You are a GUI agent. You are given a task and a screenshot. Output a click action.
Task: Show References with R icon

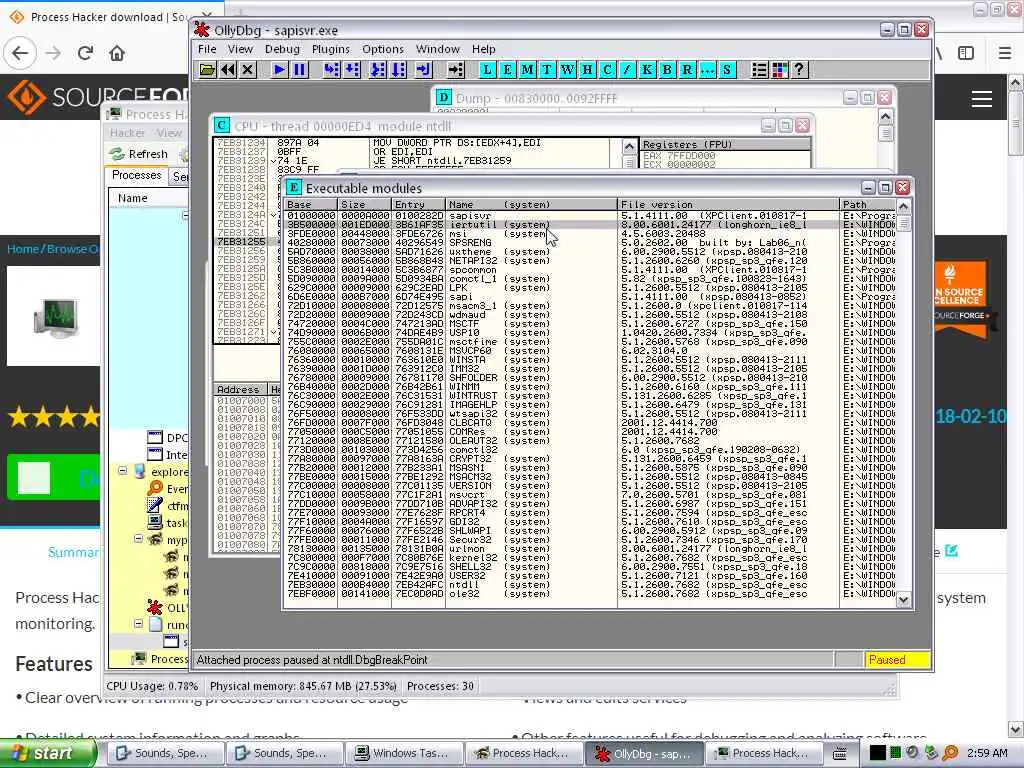(687, 70)
